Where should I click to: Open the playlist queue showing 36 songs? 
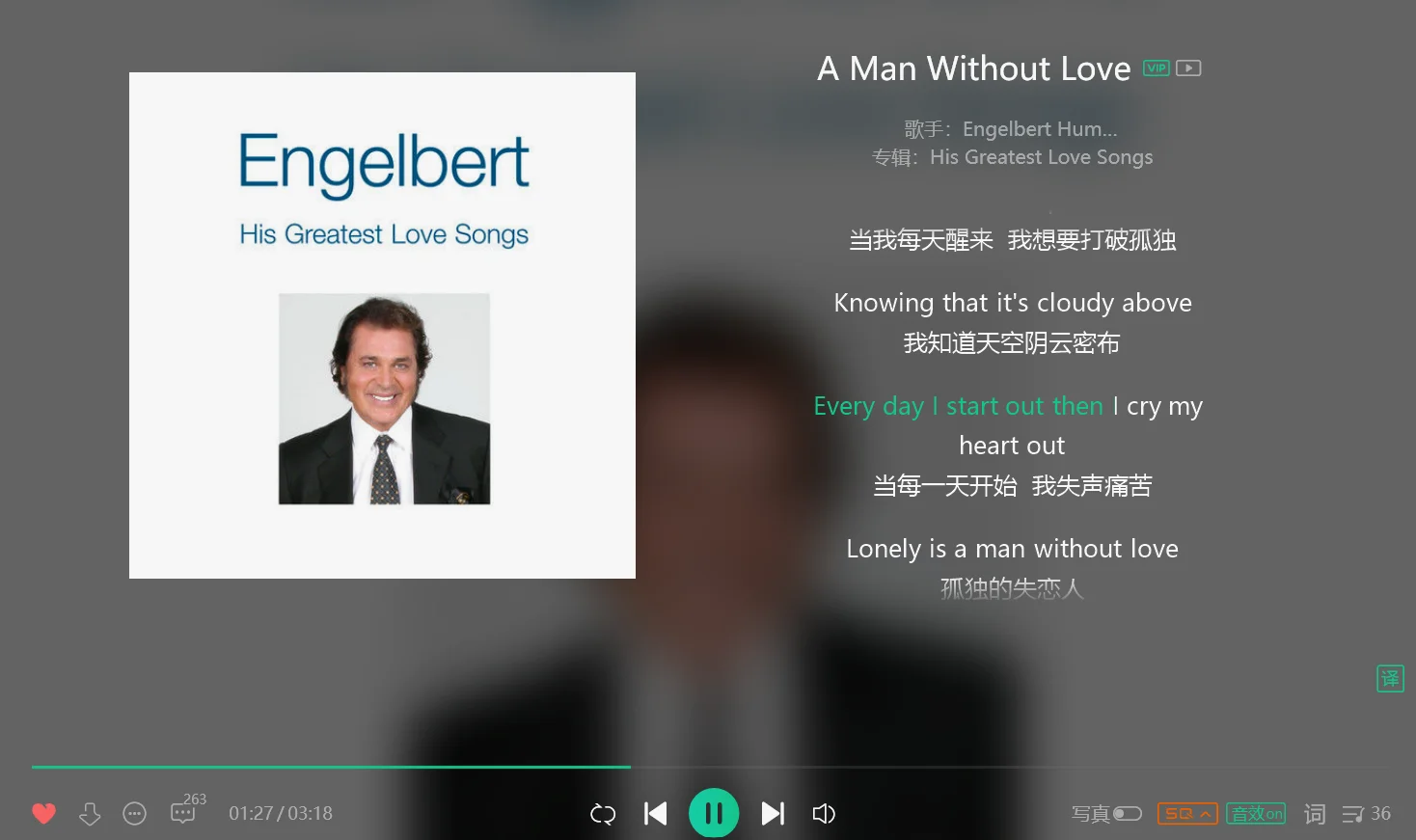coord(1366,814)
